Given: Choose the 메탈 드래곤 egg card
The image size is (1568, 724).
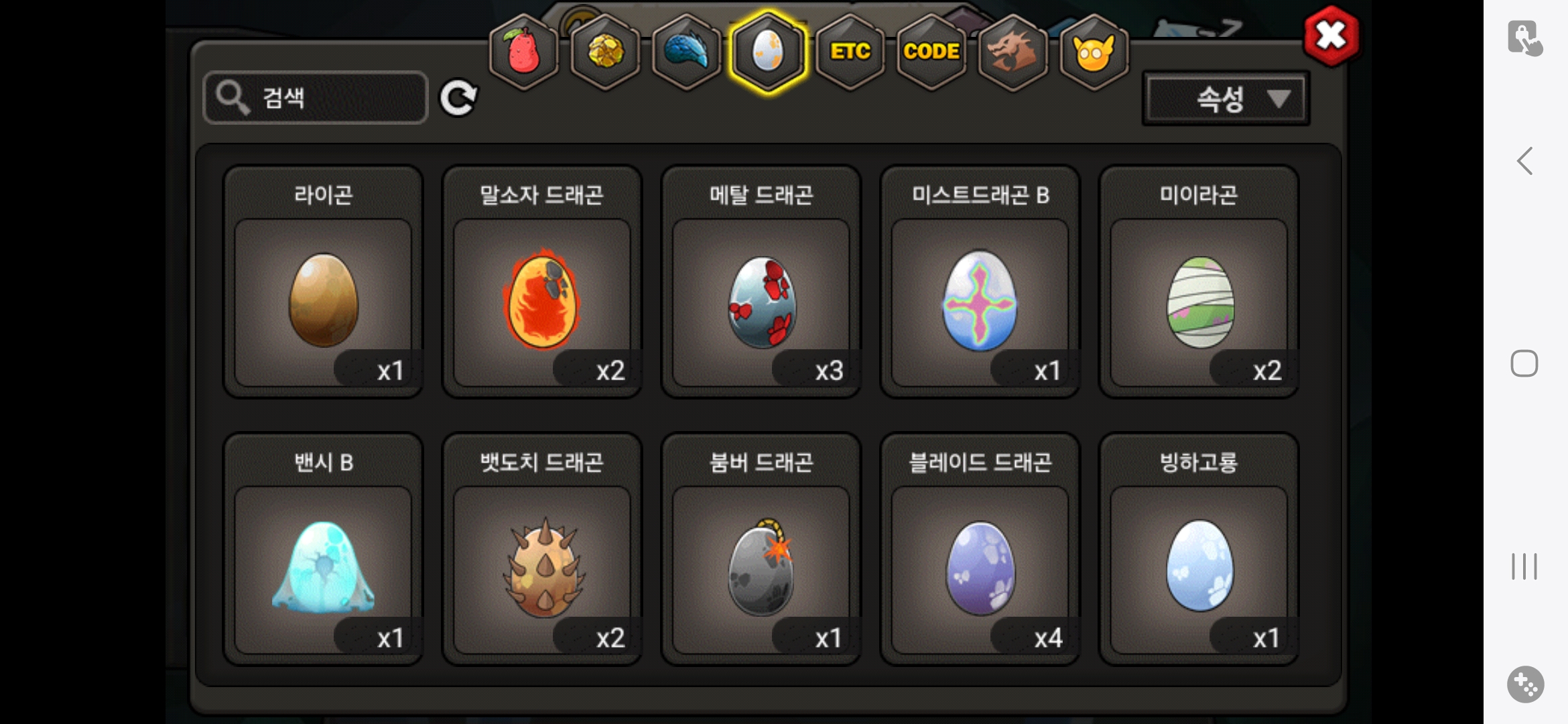Looking at the screenshot, I should [761, 282].
